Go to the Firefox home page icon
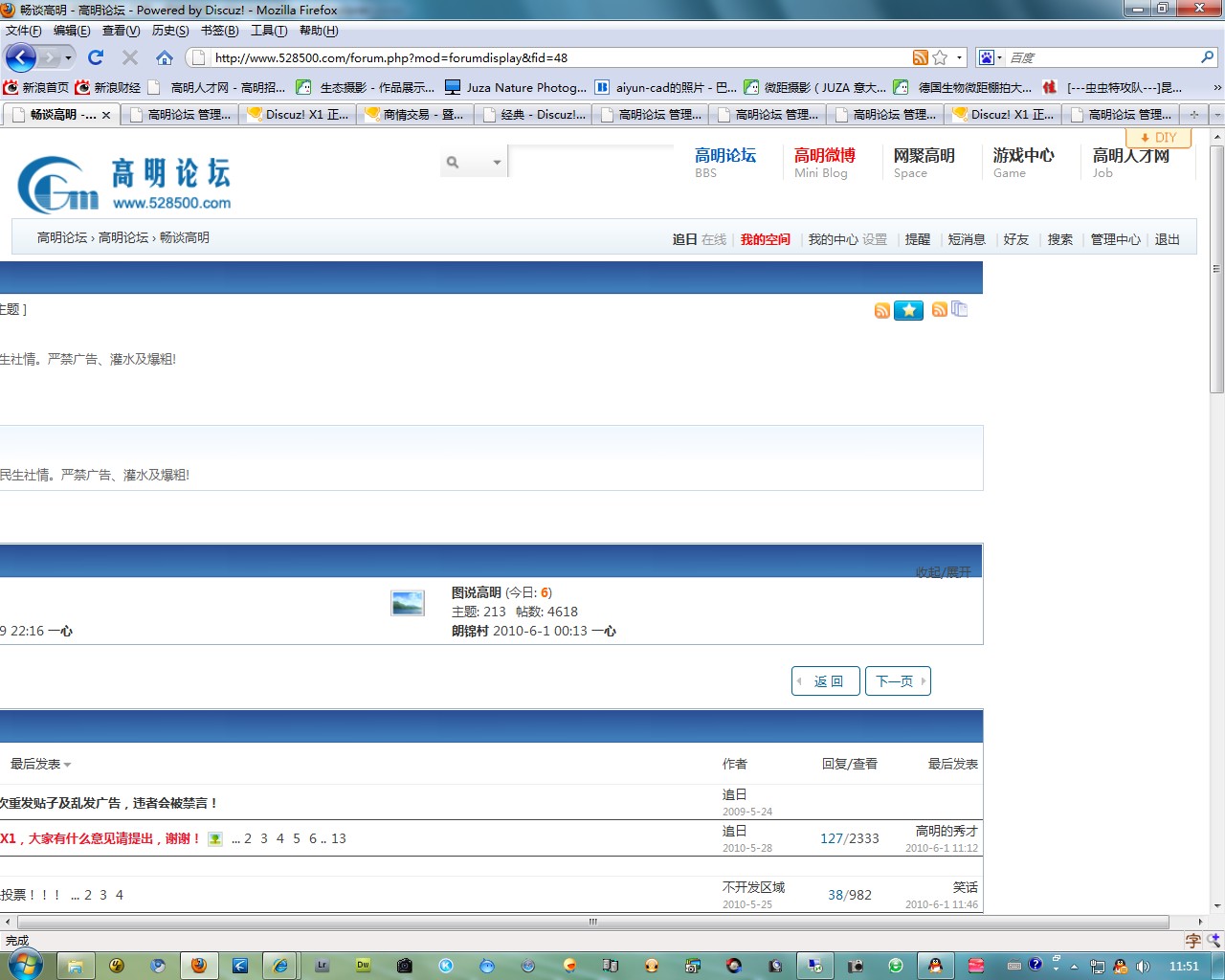 165,57
